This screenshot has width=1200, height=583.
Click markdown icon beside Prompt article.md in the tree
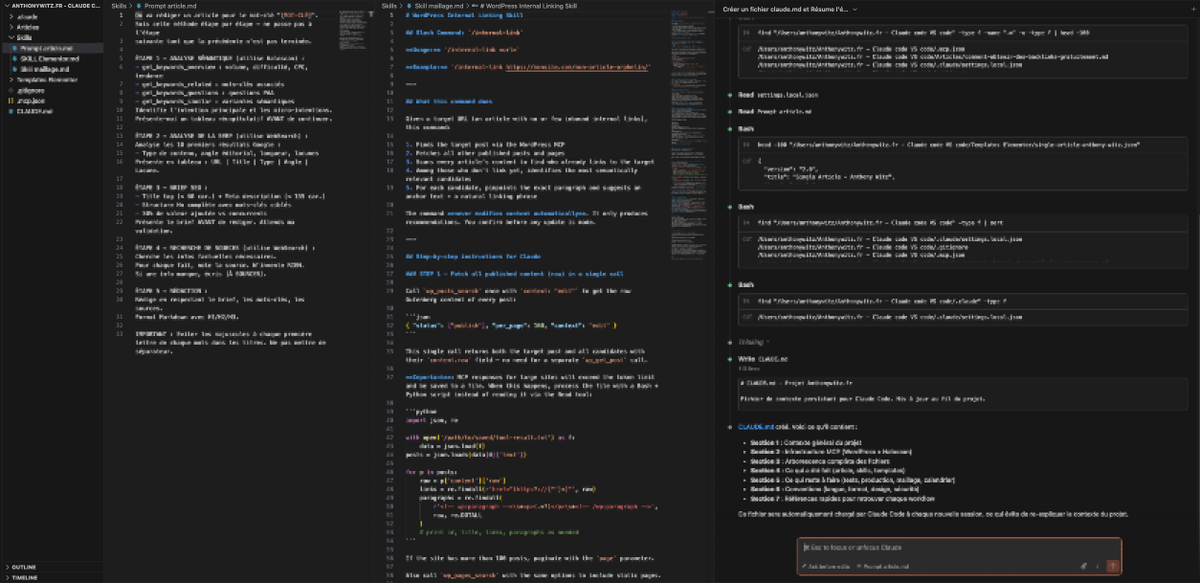[14, 48]
